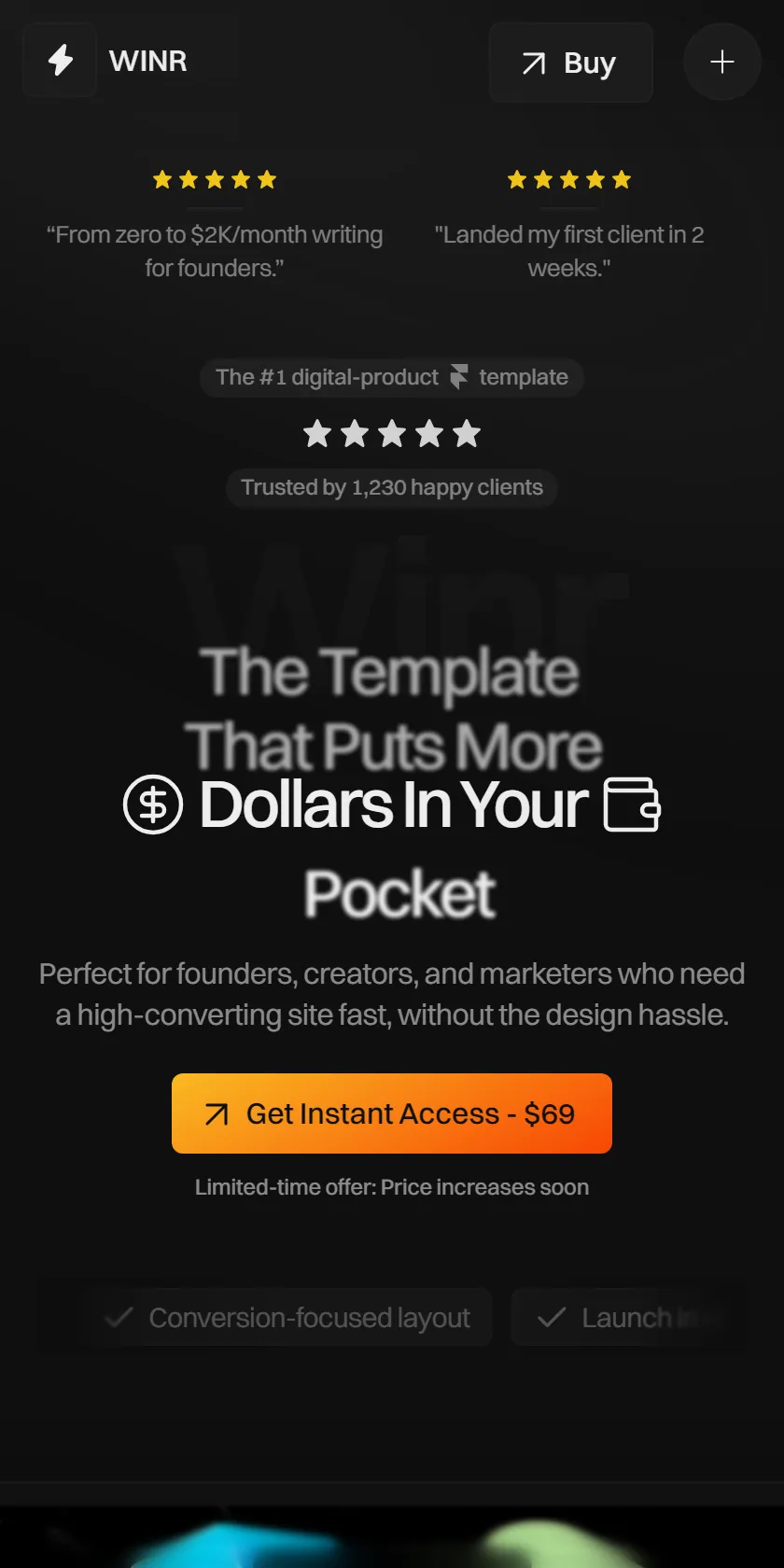This screenshot has height=1568, width=784.
Task: Click the lightning bolt logo icon
Action: pos(61,61)
